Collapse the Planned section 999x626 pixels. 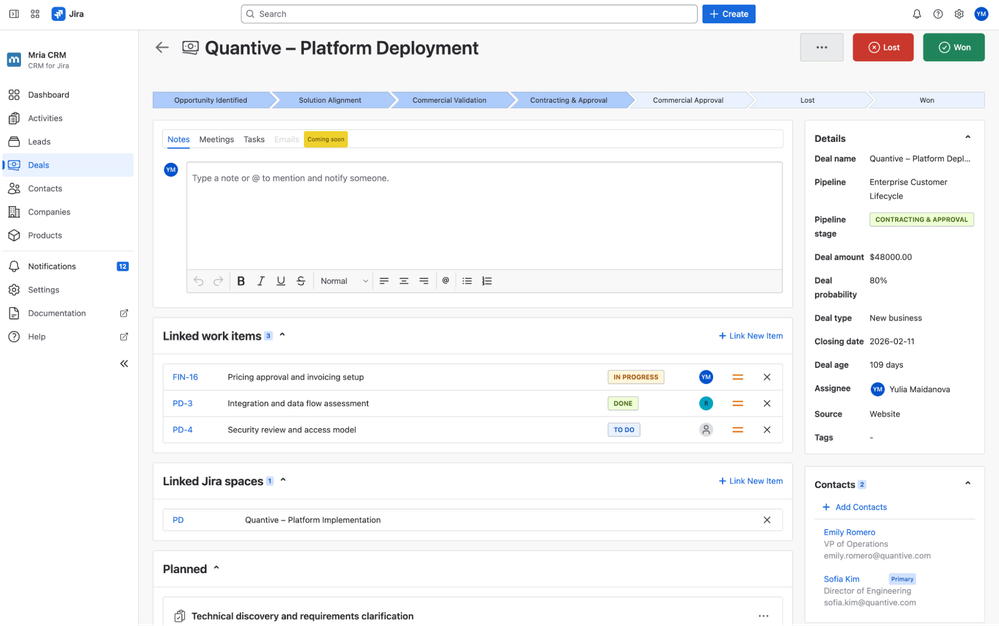(x=216, y=569)
